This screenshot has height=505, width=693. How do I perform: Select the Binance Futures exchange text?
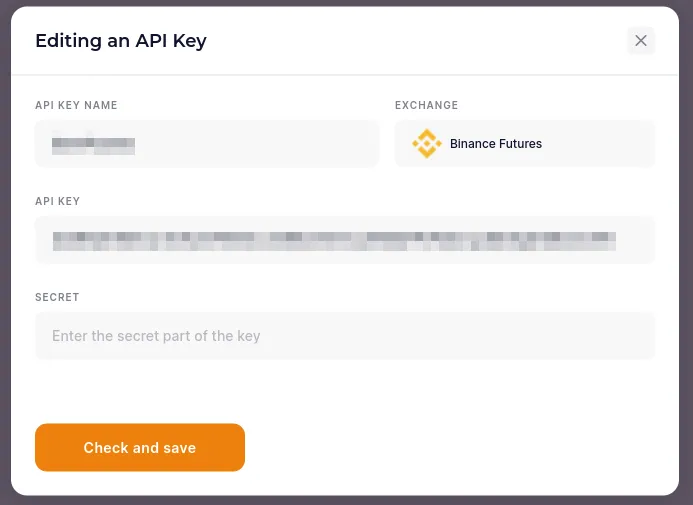coord(496,144)
